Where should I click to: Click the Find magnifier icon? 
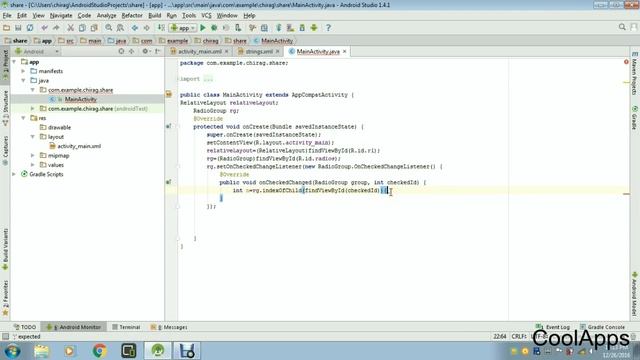(109, 28)
